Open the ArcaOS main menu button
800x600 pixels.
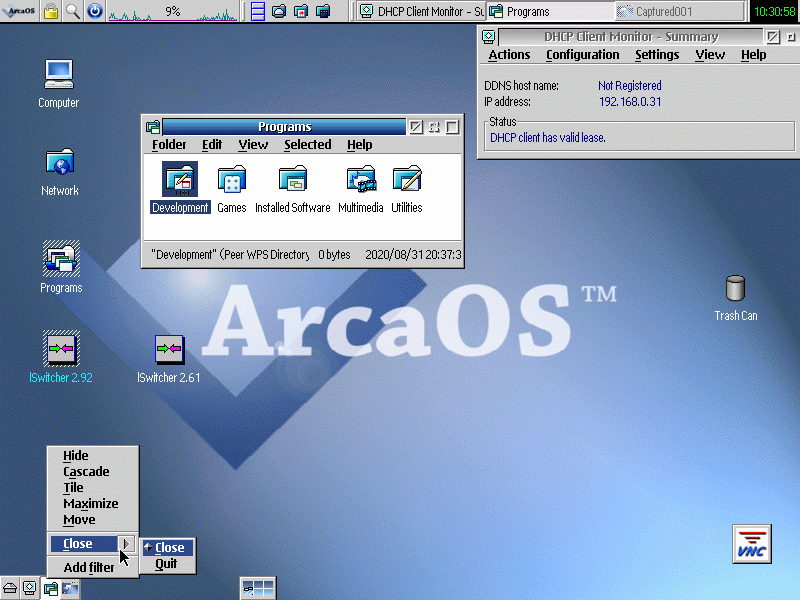click(19, 12)
